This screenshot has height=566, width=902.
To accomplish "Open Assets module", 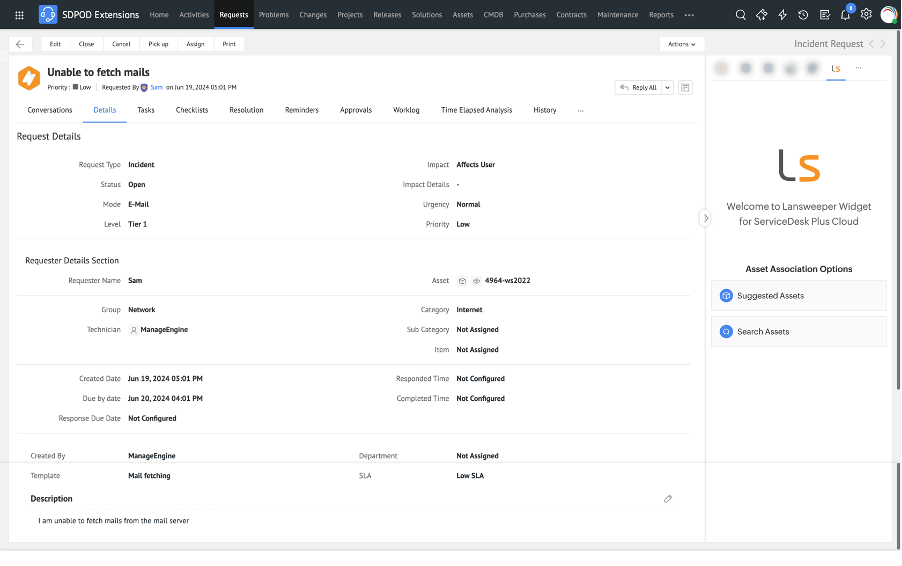I will tap(463, 15).
